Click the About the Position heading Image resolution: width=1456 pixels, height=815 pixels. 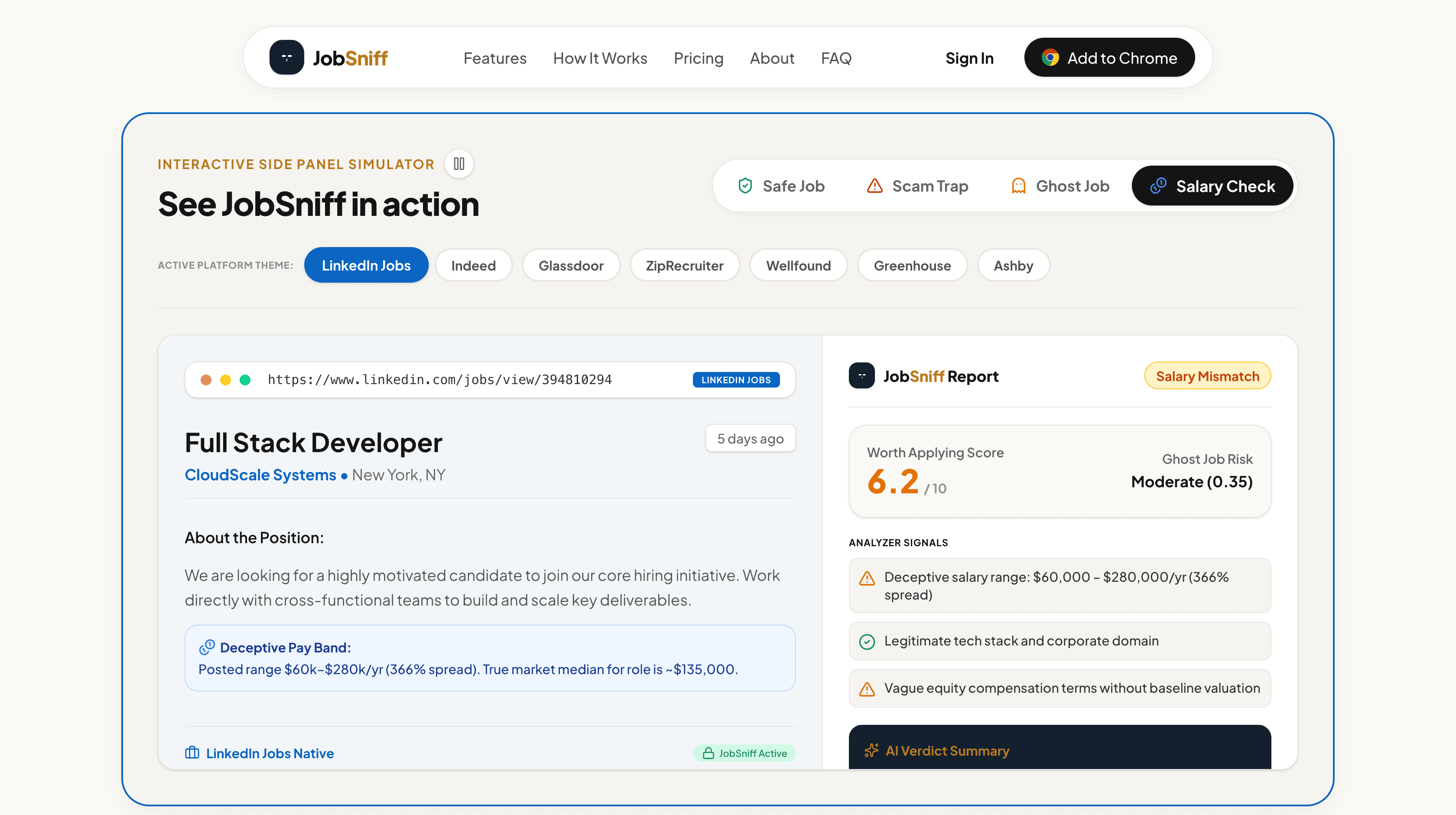tap(254, 537)
